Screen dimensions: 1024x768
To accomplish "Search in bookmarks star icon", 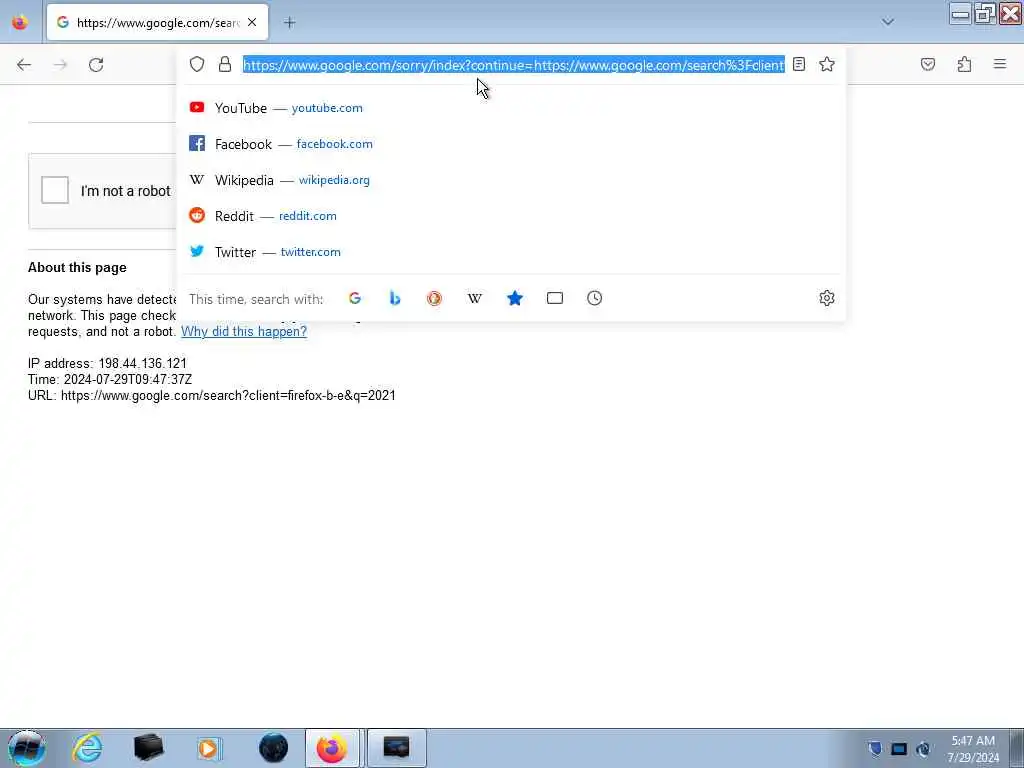I will pos(515,298).
